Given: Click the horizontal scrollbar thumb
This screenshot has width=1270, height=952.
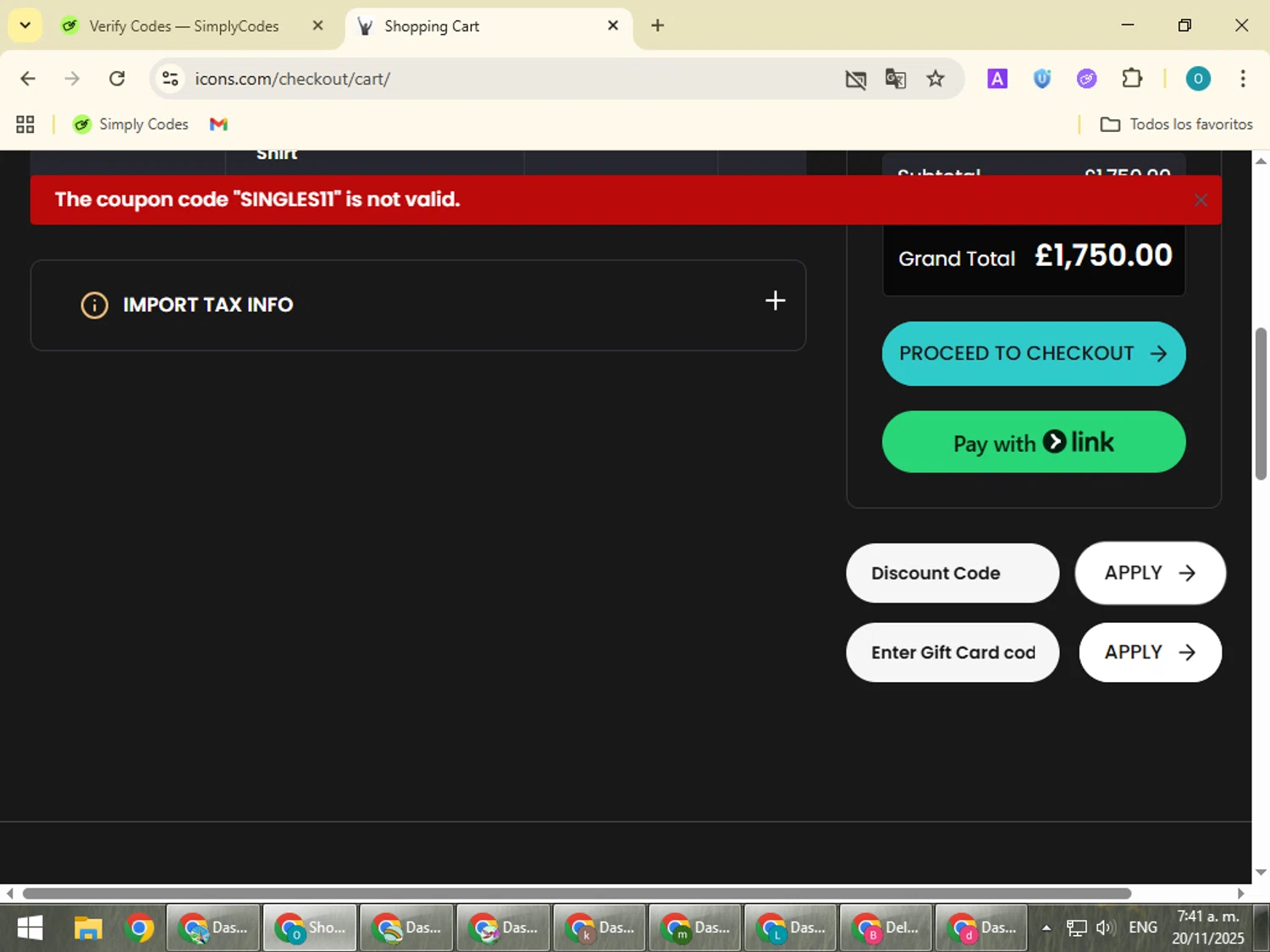Looking at the screenshot, I should [577, 894].
